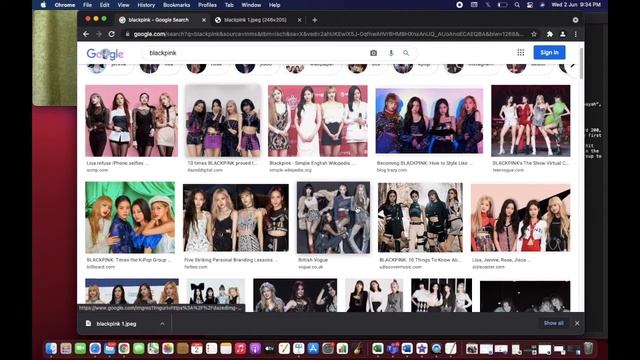Open the Window menu
The image size is (640, 360).
point(251,5)
